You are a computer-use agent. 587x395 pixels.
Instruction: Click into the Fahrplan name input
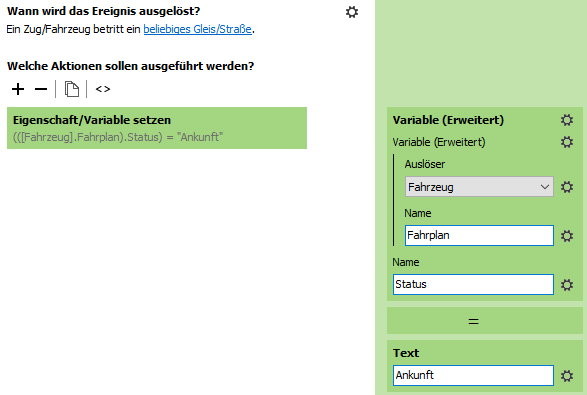[479, 236]
